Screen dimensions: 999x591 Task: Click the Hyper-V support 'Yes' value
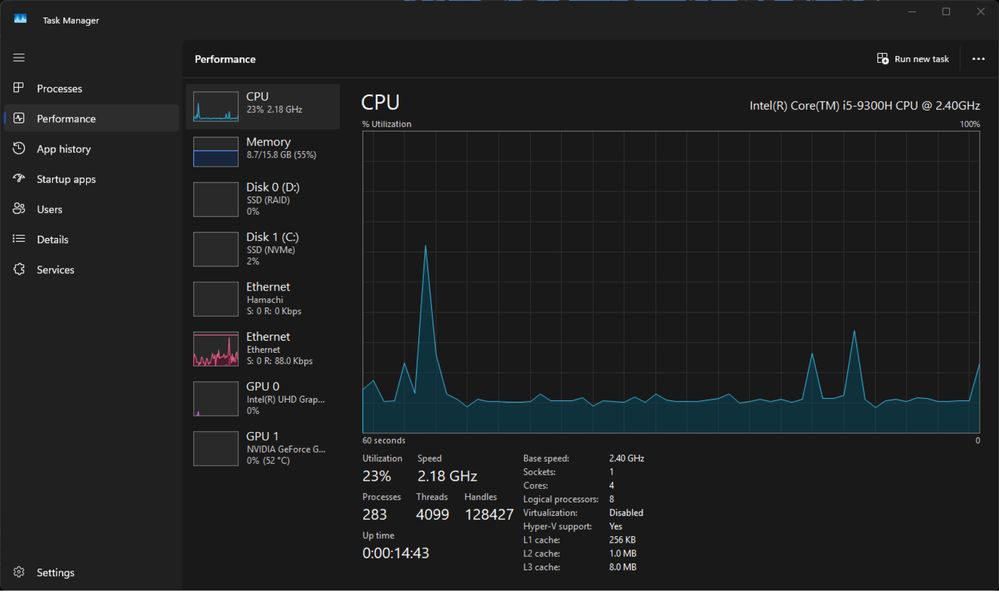615,526
